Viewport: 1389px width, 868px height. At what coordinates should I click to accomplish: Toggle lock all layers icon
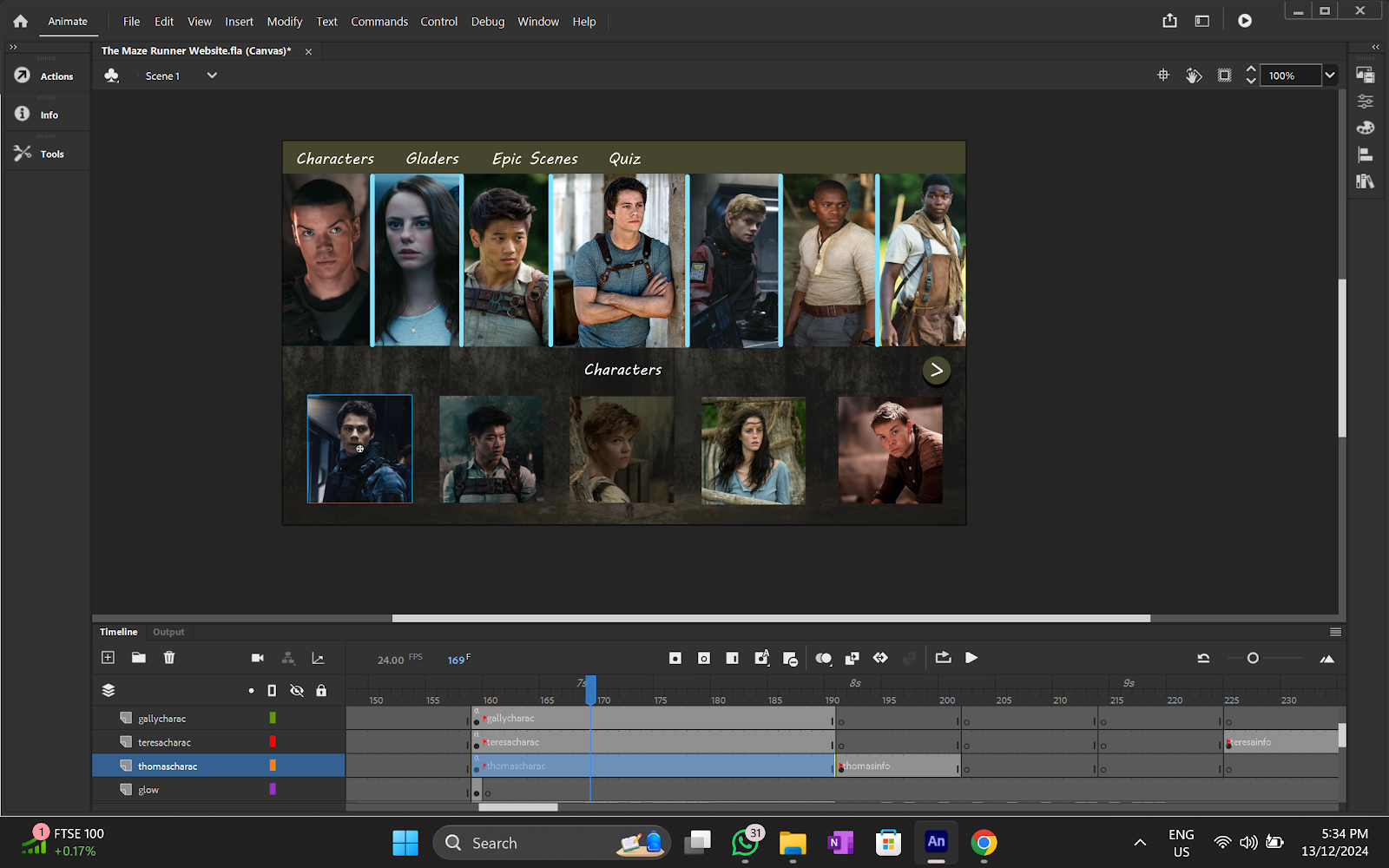321,691
